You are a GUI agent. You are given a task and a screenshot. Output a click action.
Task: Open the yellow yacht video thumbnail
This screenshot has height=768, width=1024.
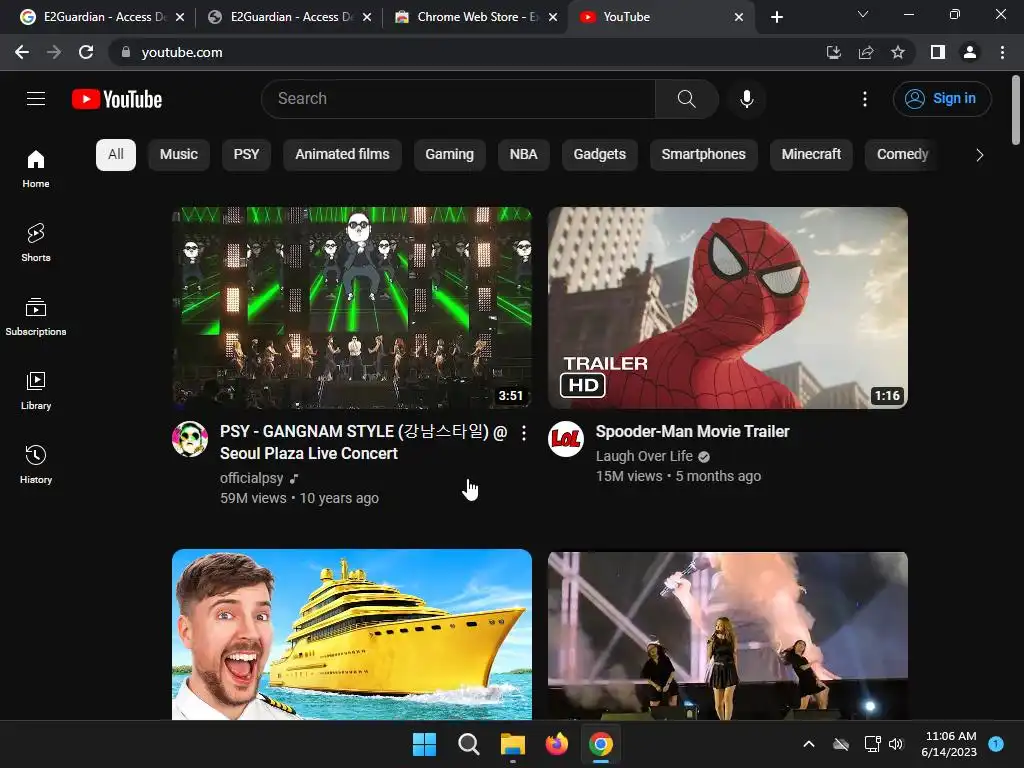(352, 634)
